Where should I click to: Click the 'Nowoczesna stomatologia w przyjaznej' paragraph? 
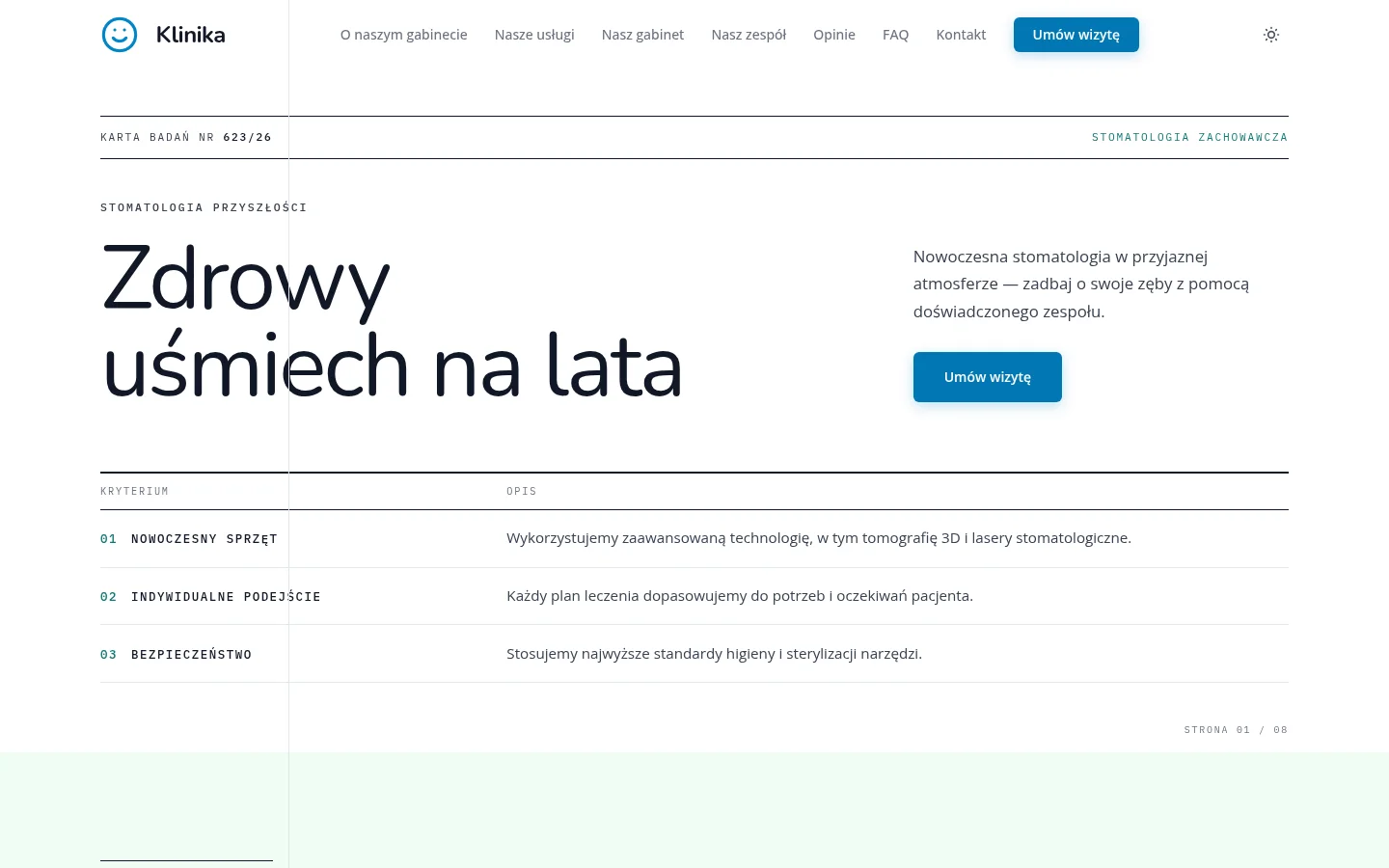coord(1081,284)
